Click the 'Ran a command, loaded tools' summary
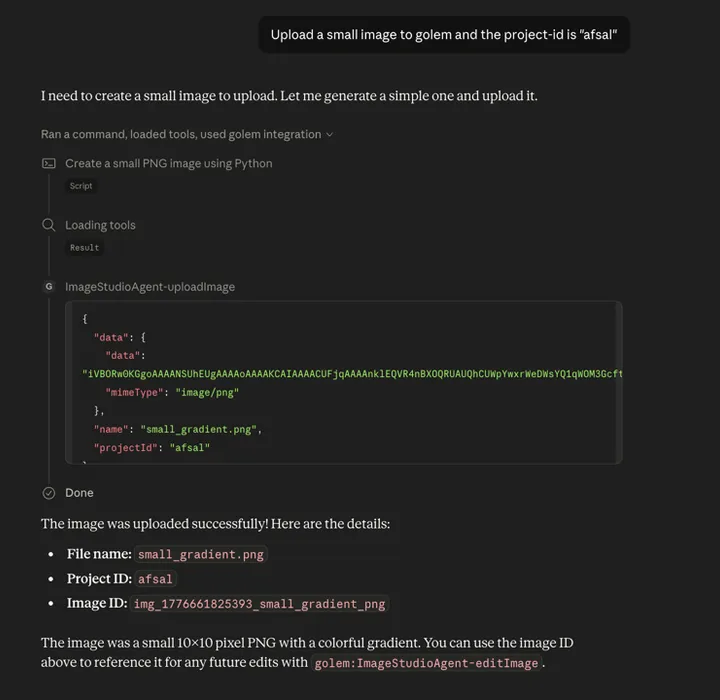Screen dimensions: 720x700 (x=181, y=134)
